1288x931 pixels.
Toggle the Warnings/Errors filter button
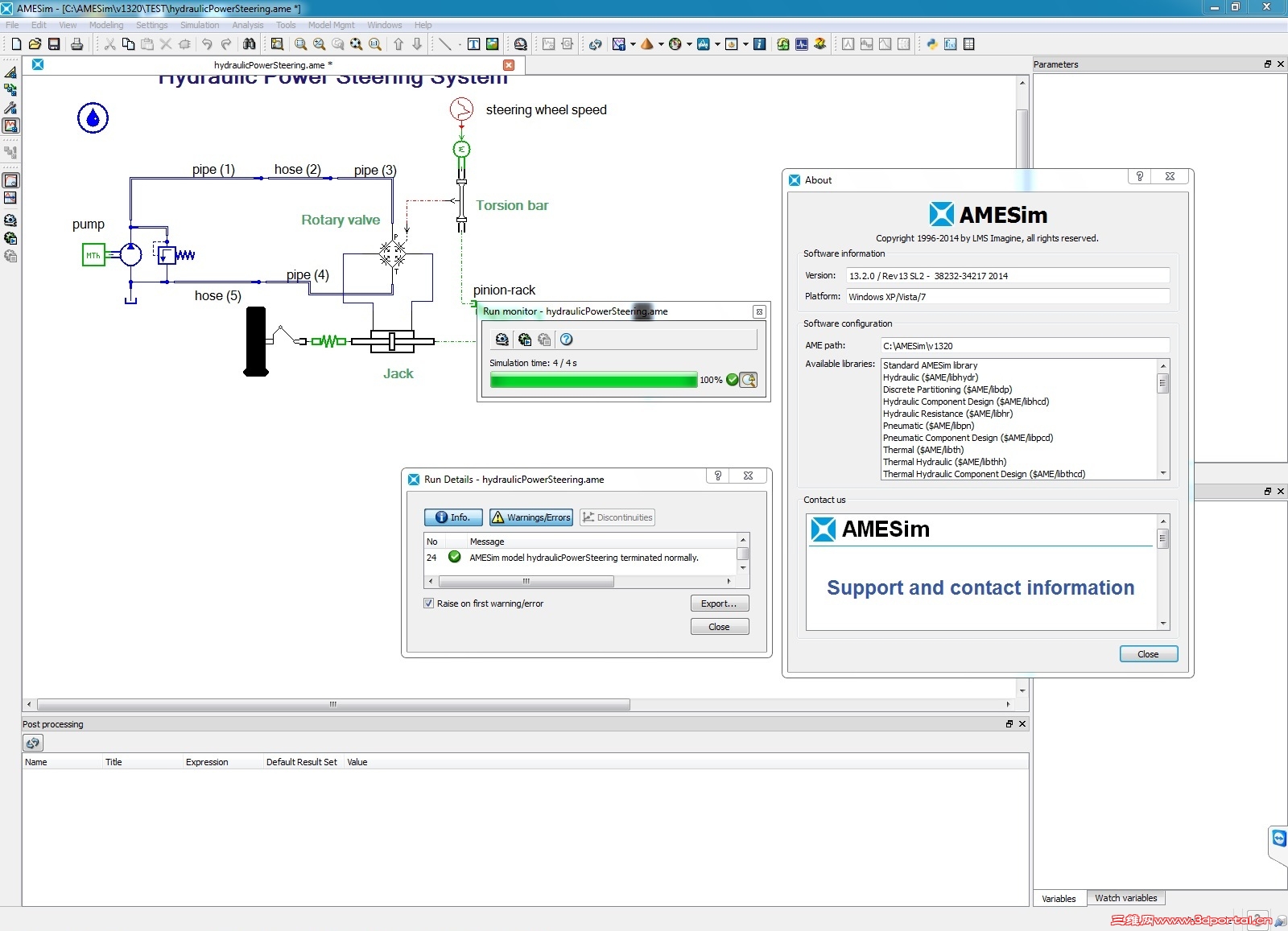(531, 517)
